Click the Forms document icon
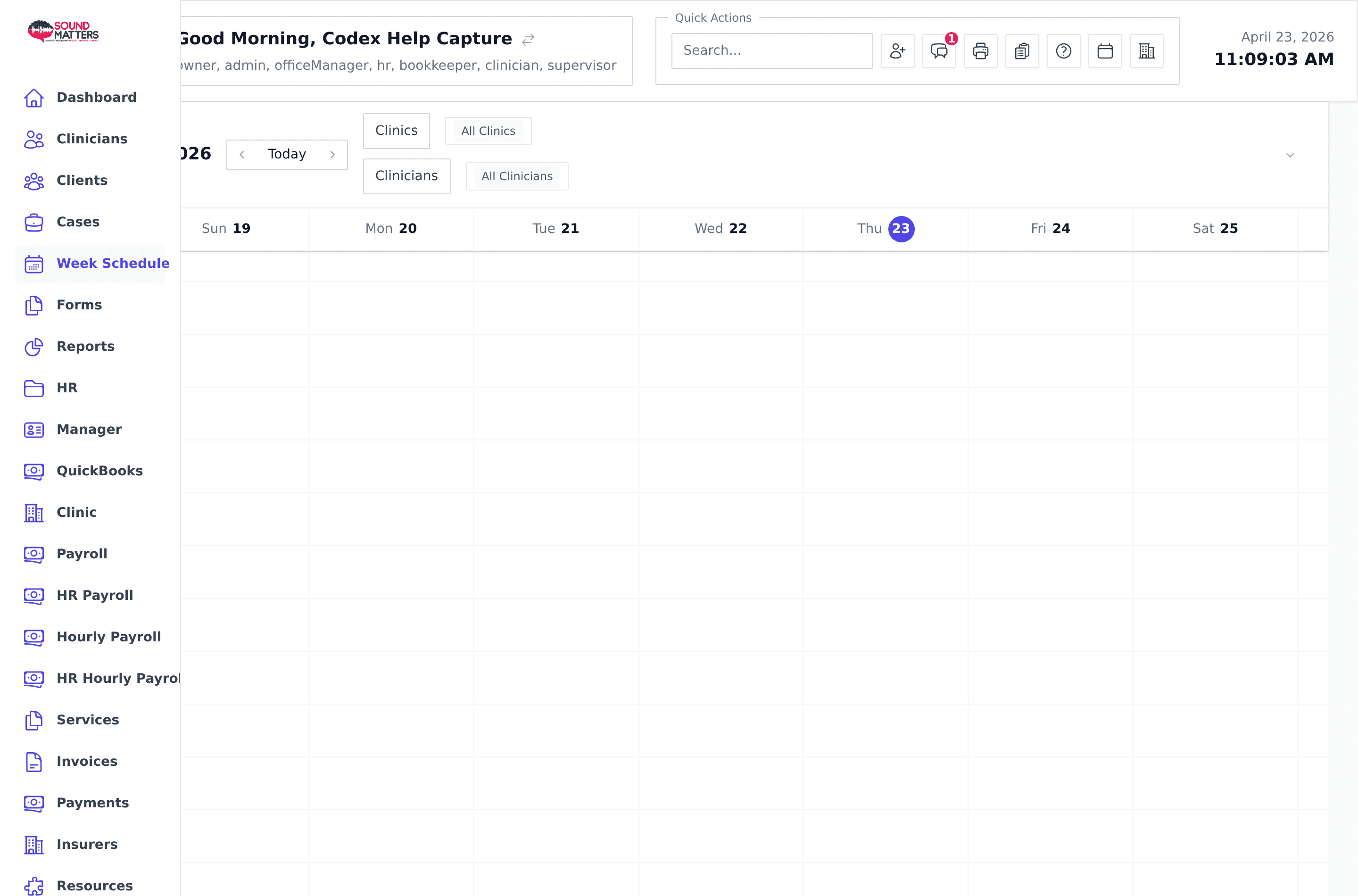The height and width of the screenshot is (896, 1358). [x=33, y=305]
